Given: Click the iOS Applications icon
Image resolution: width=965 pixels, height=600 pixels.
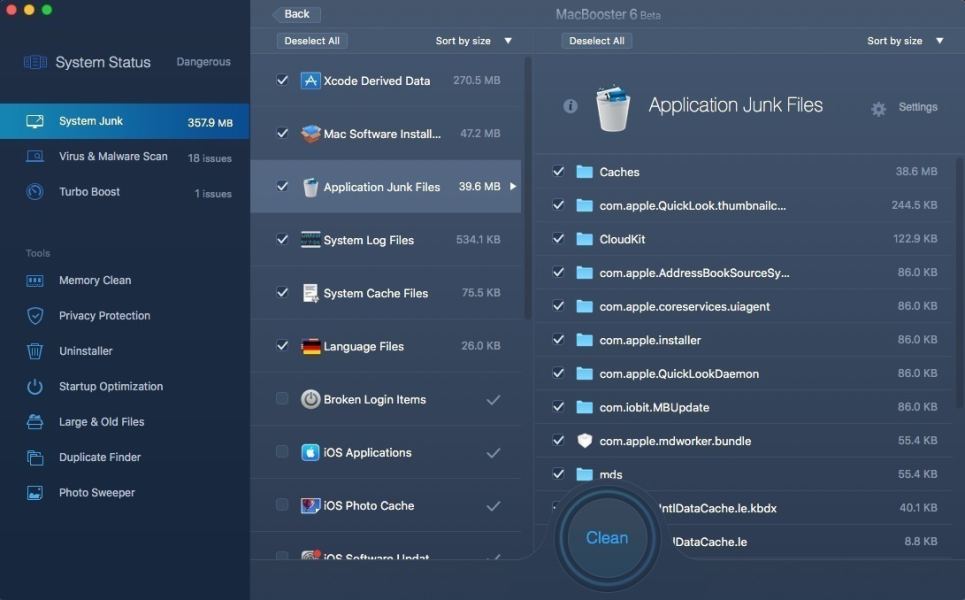Looking at the screenshot, I should [x=310, y=453].
